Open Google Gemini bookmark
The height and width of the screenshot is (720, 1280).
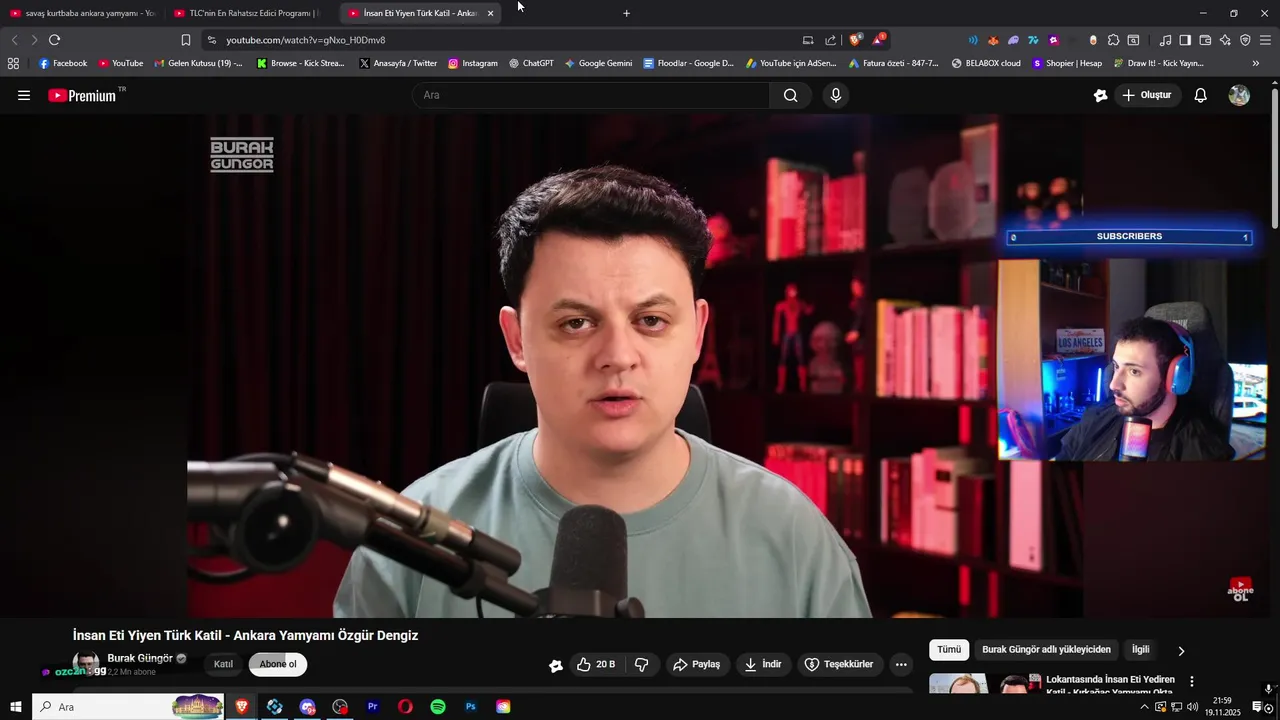coord(598,63)
